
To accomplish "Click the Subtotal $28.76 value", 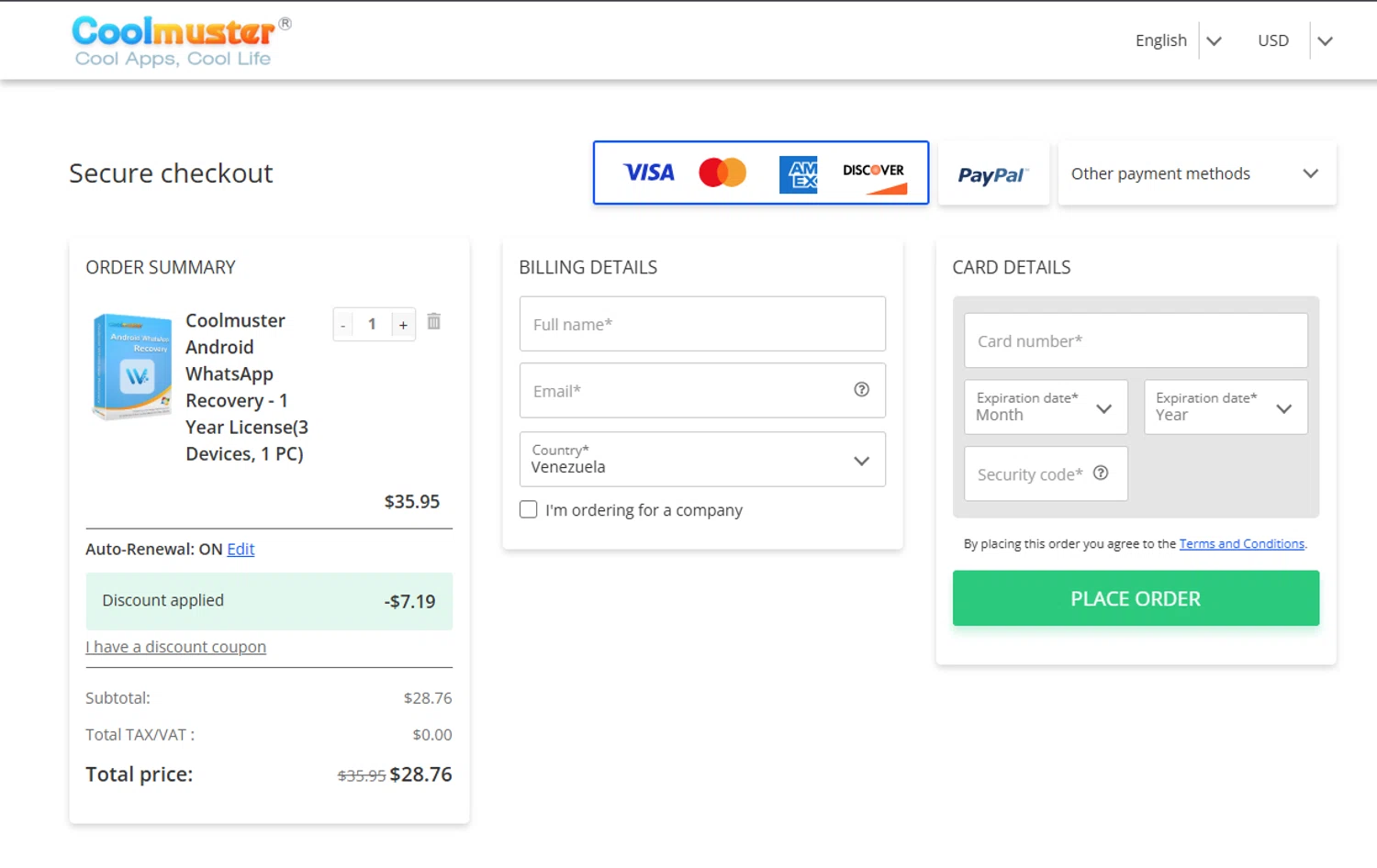I will (x=428, y=698).
